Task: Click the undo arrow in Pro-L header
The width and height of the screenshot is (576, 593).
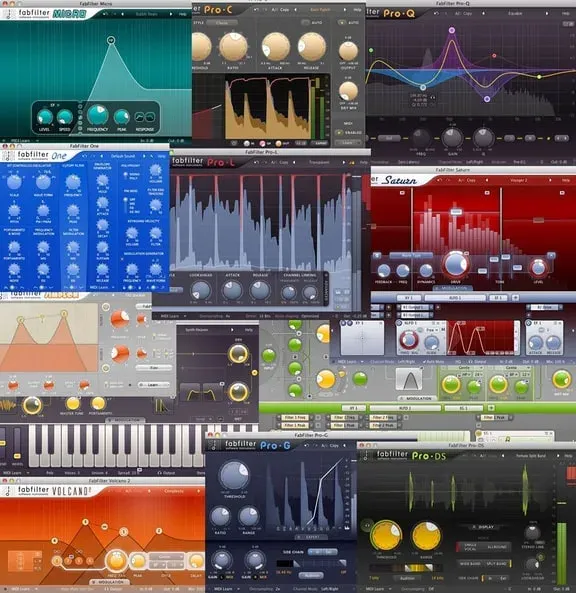Action: click(256, 162)
